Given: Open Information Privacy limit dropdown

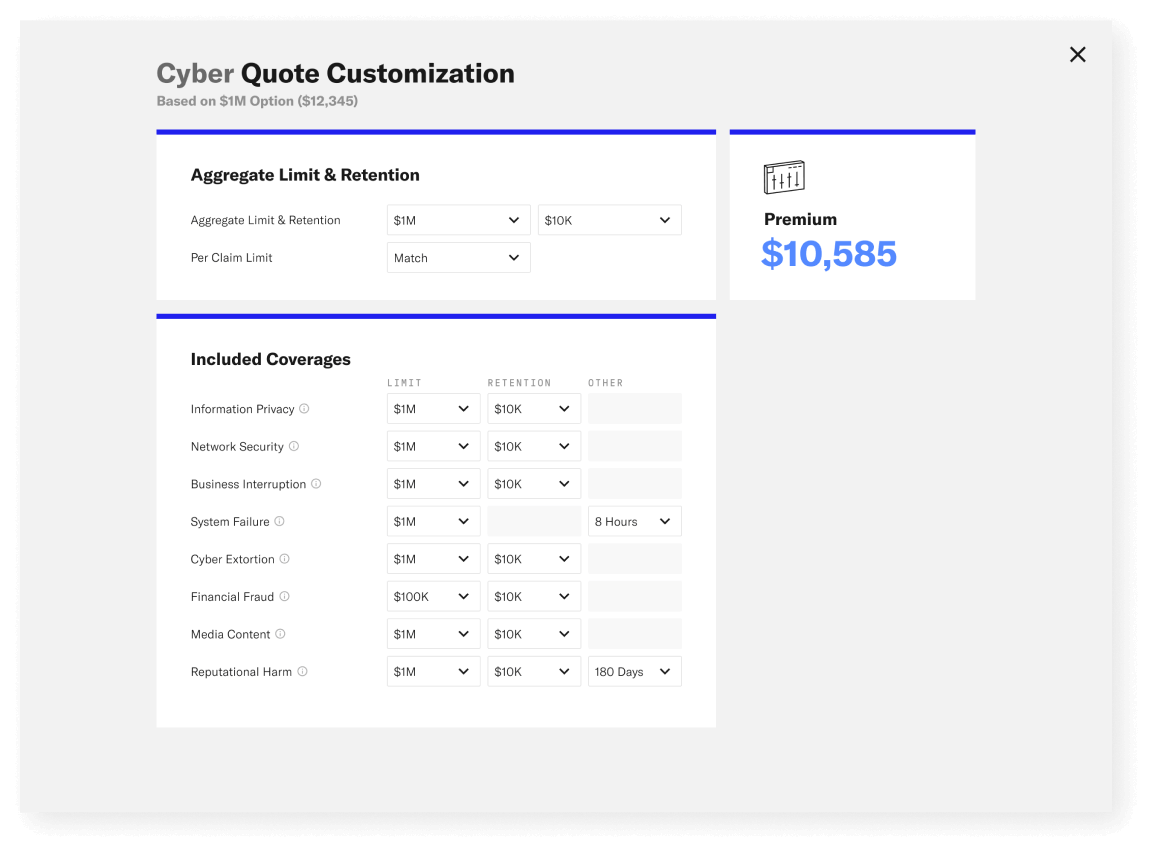Looking at the screenshot, I should [x=433, y=408].
